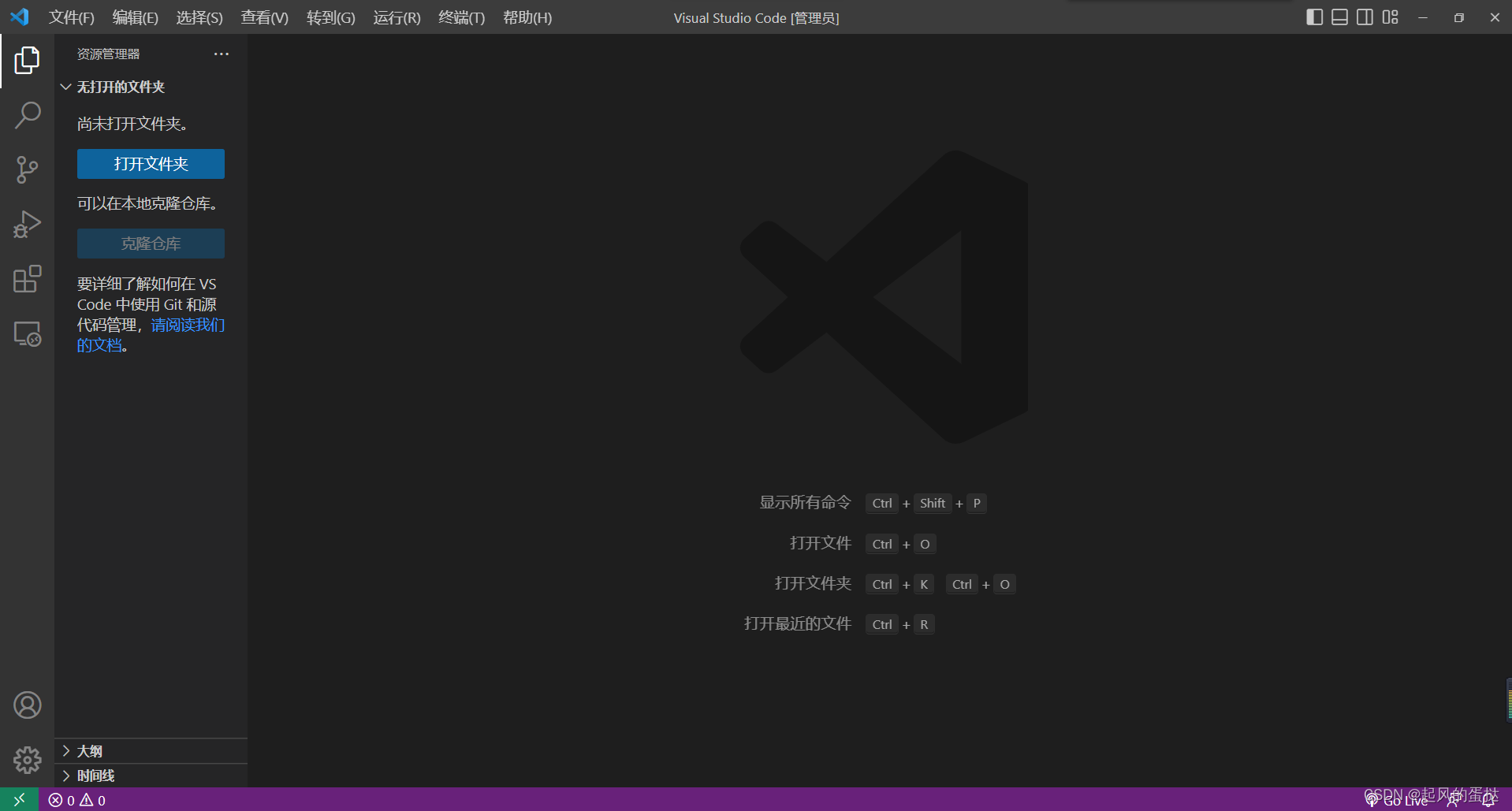Open the 终端(T) menu

click(462, 17)
